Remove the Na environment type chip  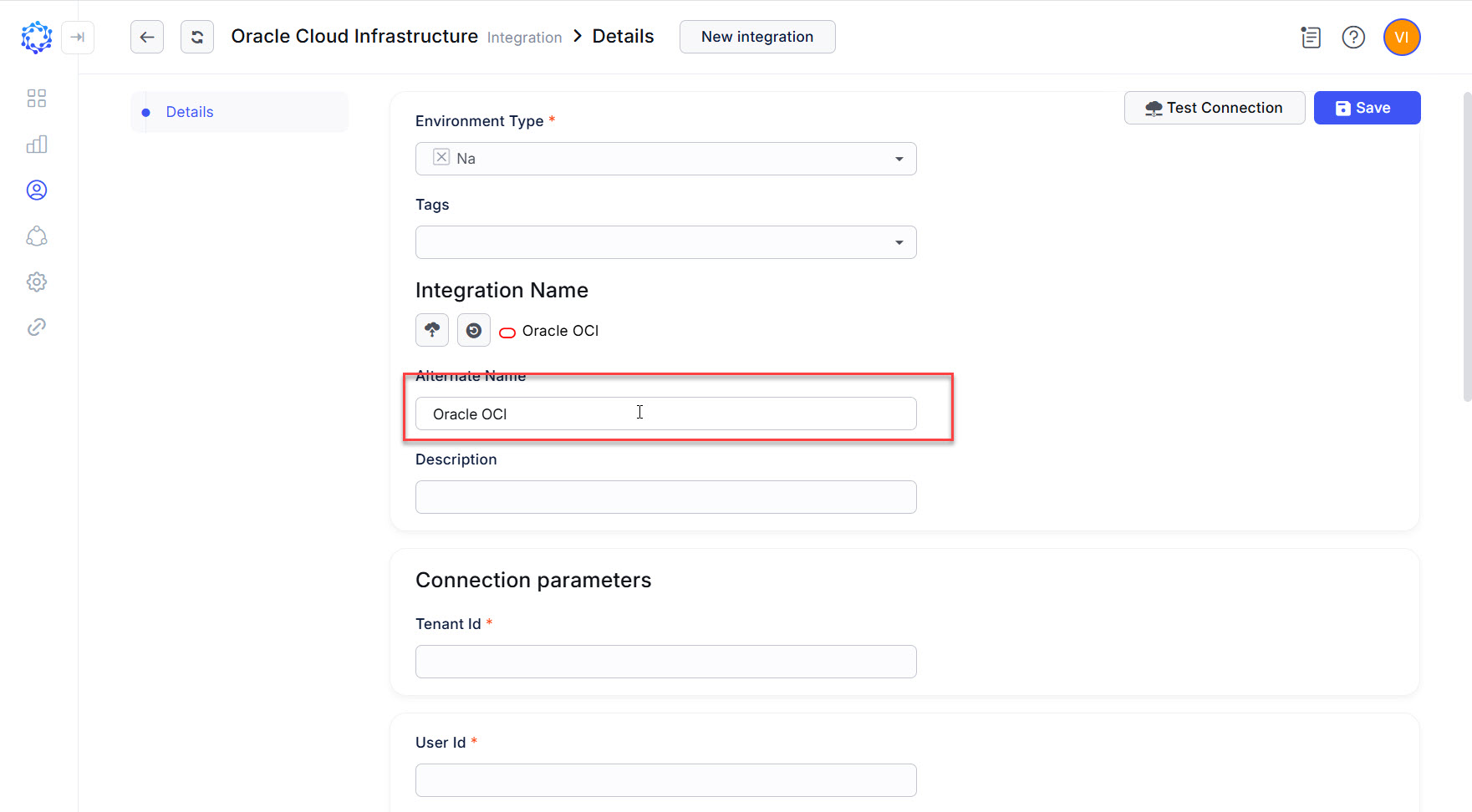(441, 157)
